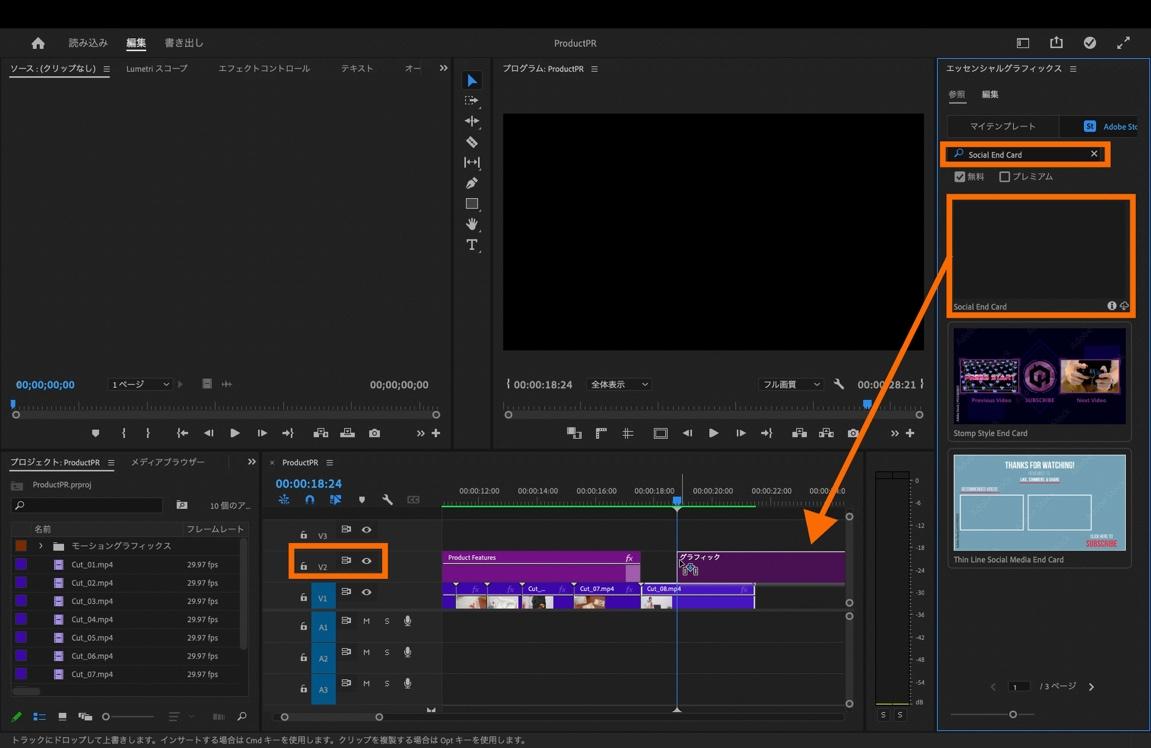
Task: Select the Hand tool
Action: point(472,224)
